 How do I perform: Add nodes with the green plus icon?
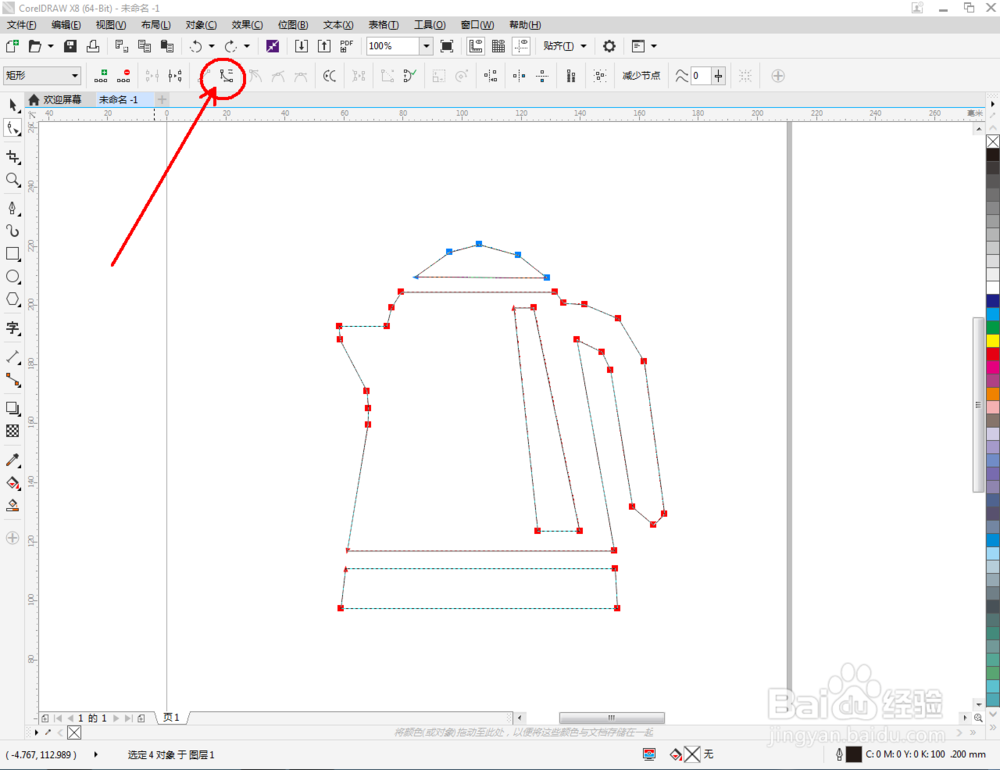(x=101, y=76)
